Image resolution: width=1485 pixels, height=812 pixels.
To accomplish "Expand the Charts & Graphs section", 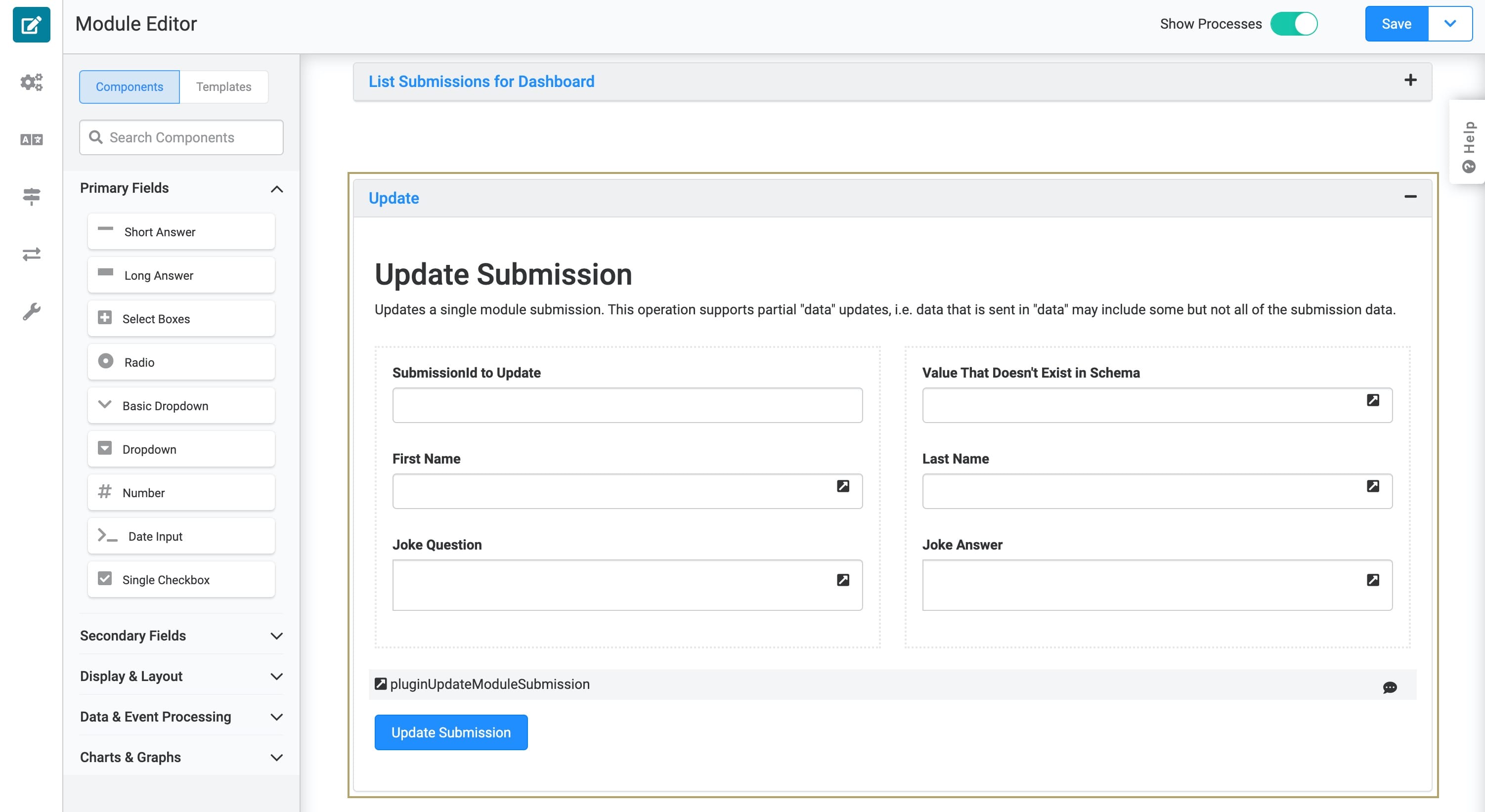I will [277, 758].
